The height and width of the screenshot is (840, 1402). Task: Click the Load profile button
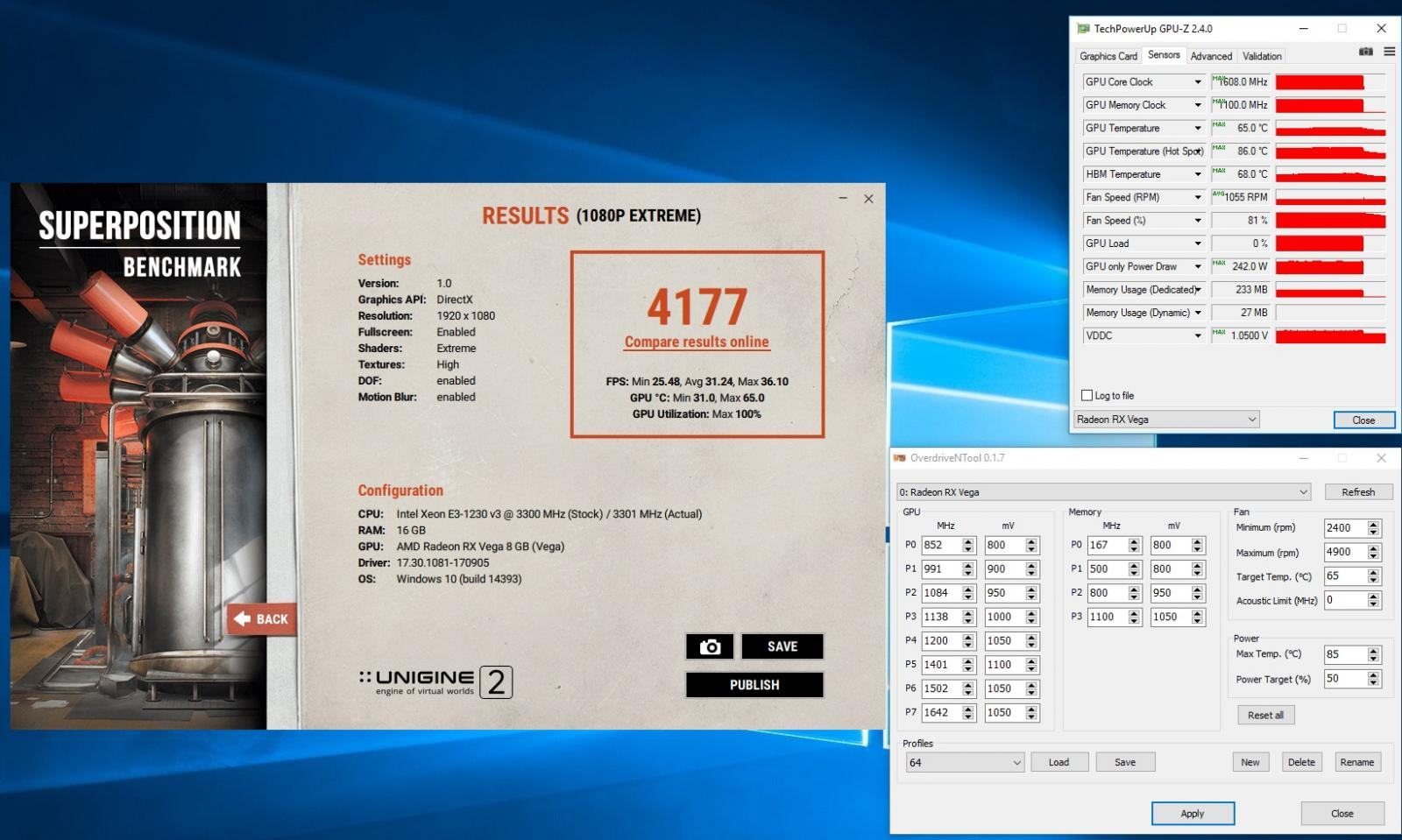(1059, 762)
